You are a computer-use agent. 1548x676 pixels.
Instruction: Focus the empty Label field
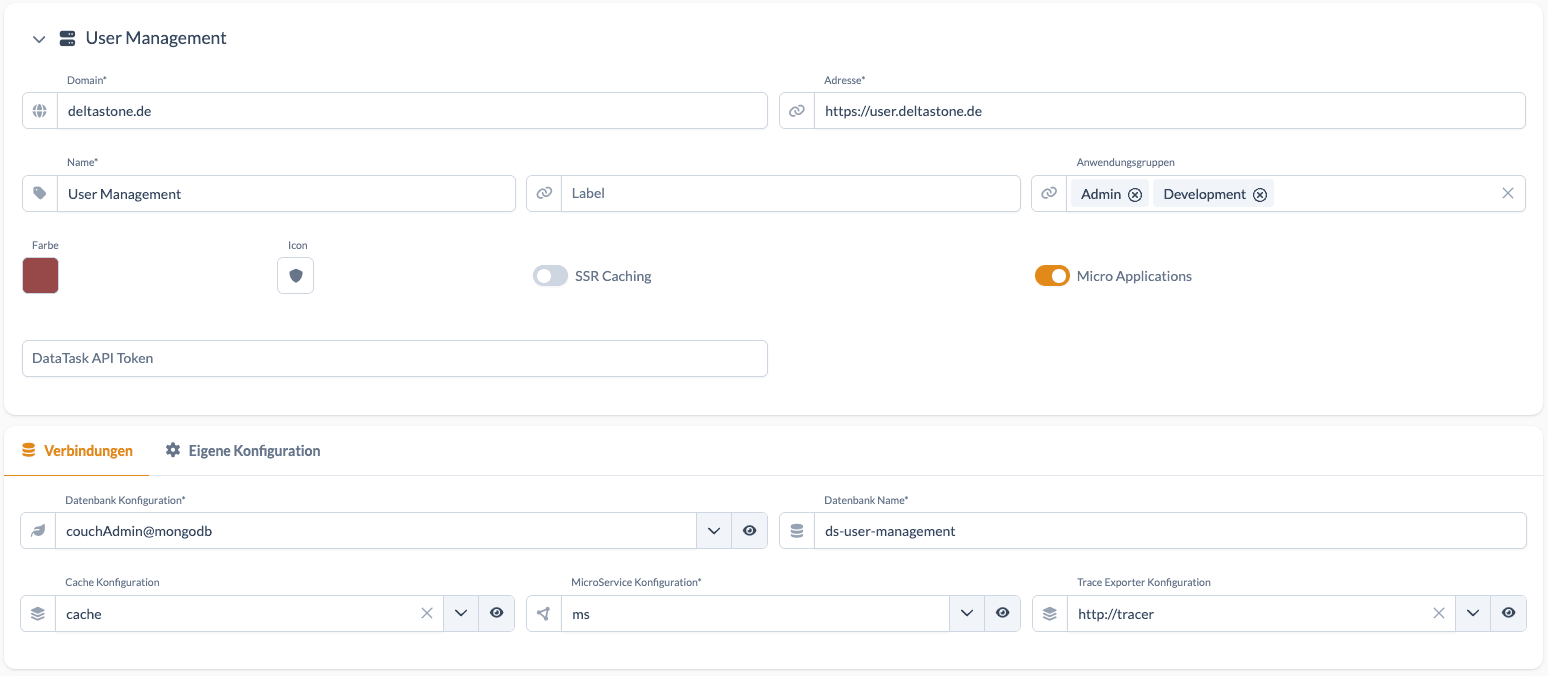[791, 193]
